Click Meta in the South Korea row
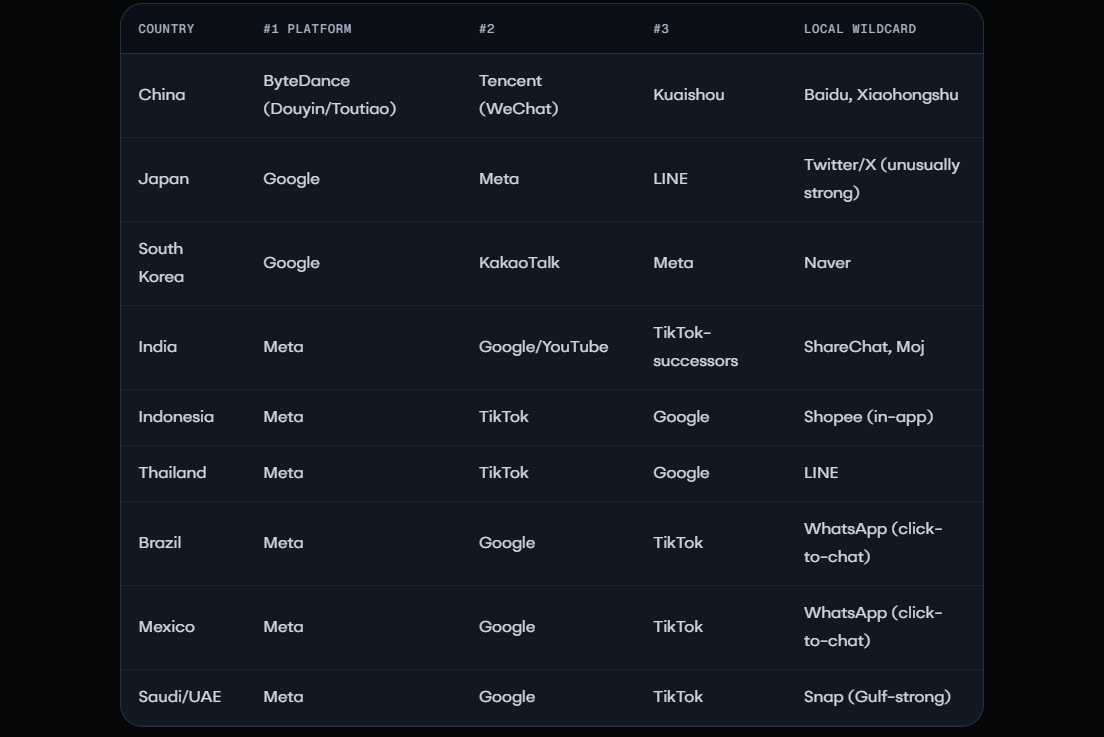Viewport: 1104px width, 737px height. coord(673,263)
